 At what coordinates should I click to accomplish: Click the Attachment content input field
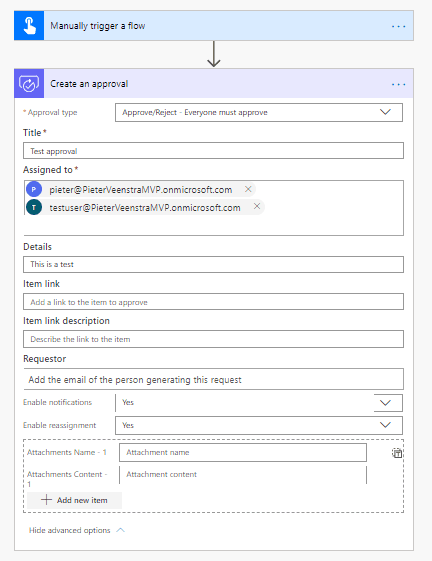coord(243,474)
